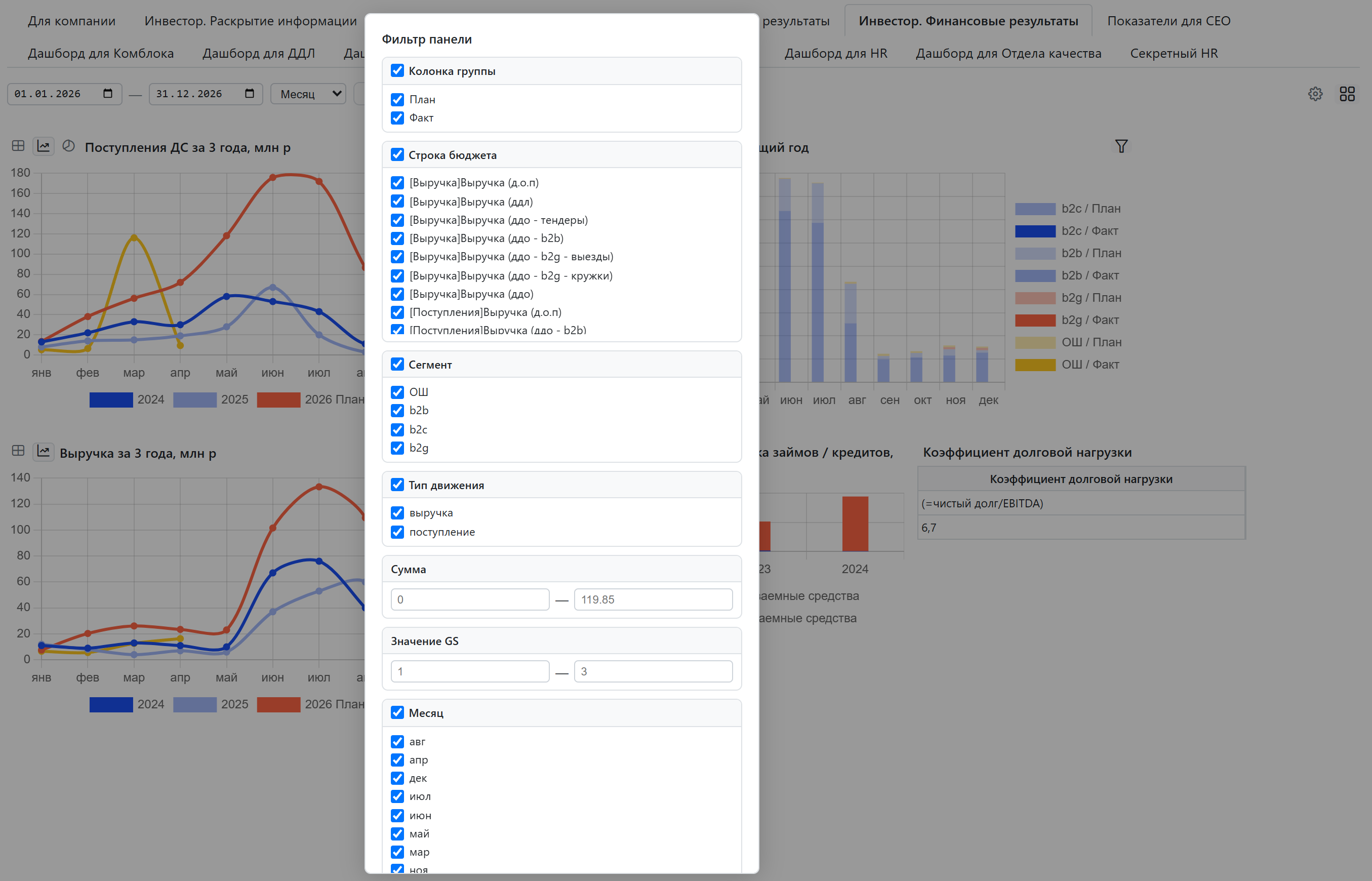Open the Месяц period dropdown
This screenshot has width=1372, height=881.
point(309,94)
